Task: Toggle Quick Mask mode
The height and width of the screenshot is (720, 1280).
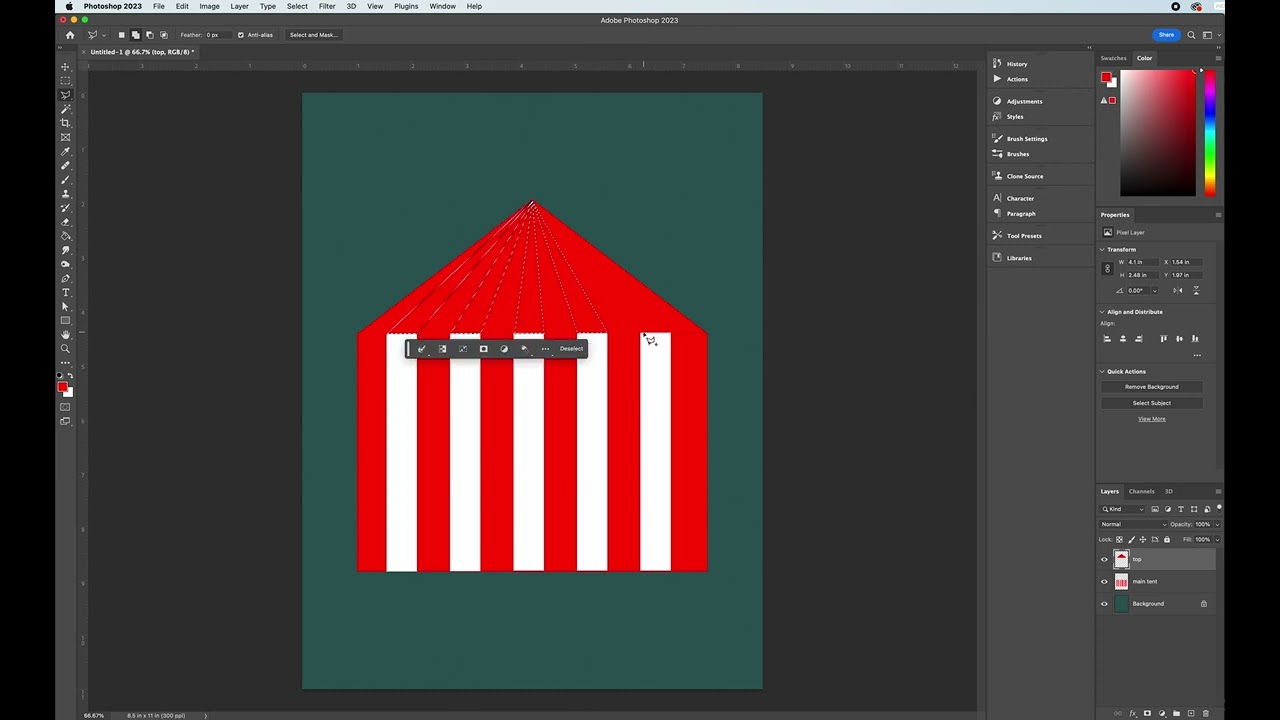Action: tap(66, 407)
